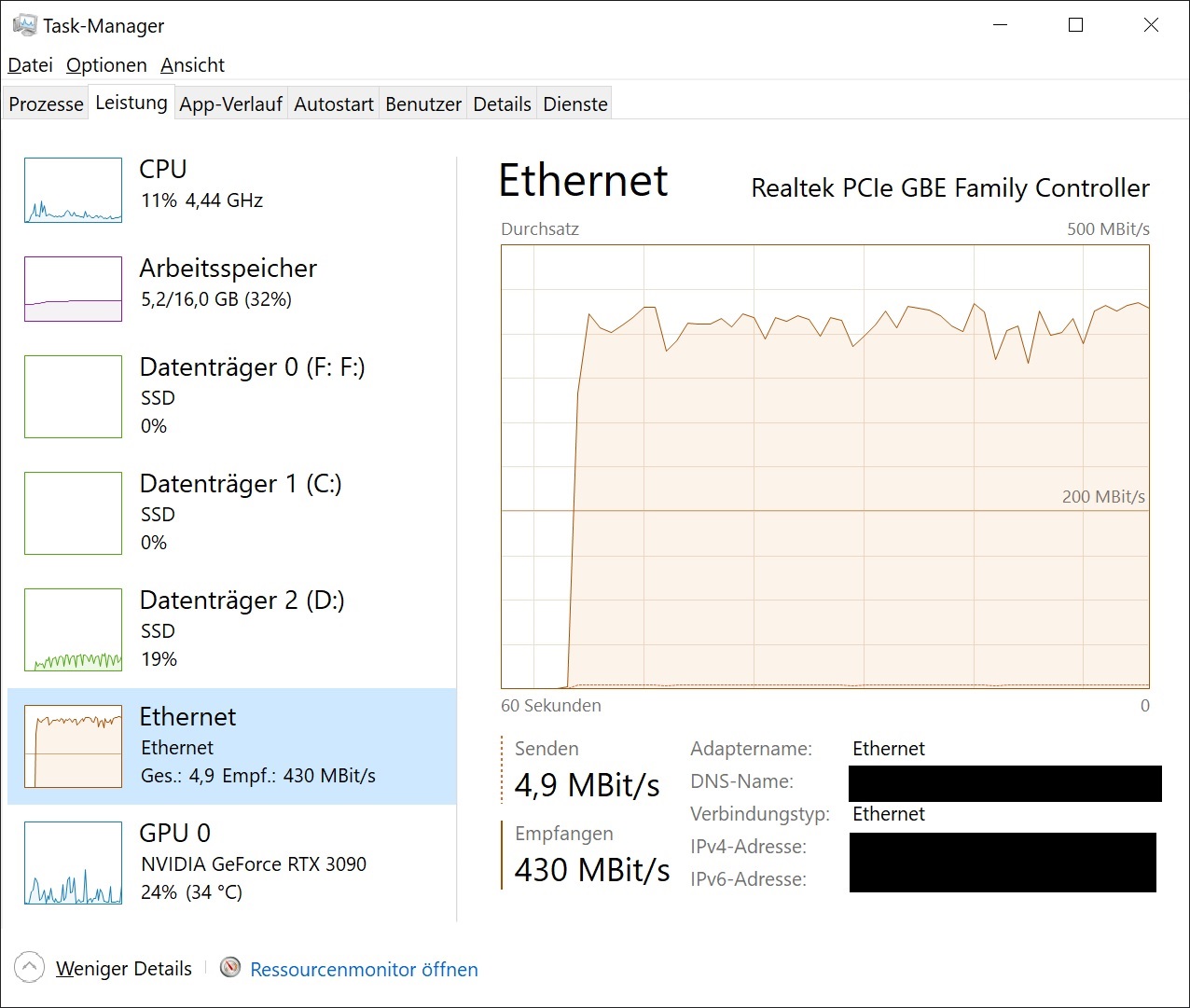Click the Adaptername label
The width and height of the screenshot is (1190, 1008).
751,749
